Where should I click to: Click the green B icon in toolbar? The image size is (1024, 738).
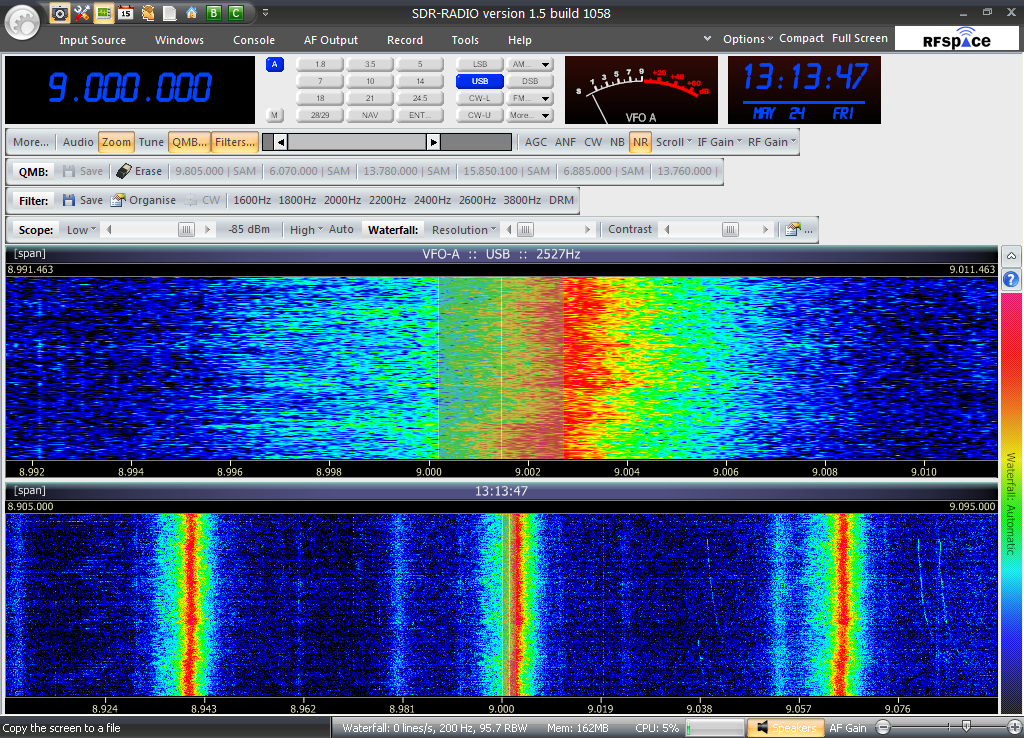pos(213,13)
